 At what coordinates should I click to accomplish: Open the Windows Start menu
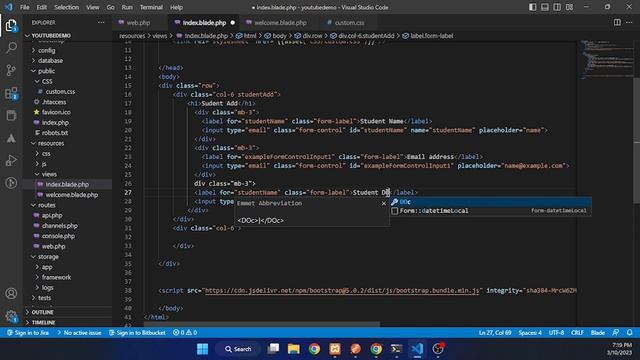pos(202,349)
